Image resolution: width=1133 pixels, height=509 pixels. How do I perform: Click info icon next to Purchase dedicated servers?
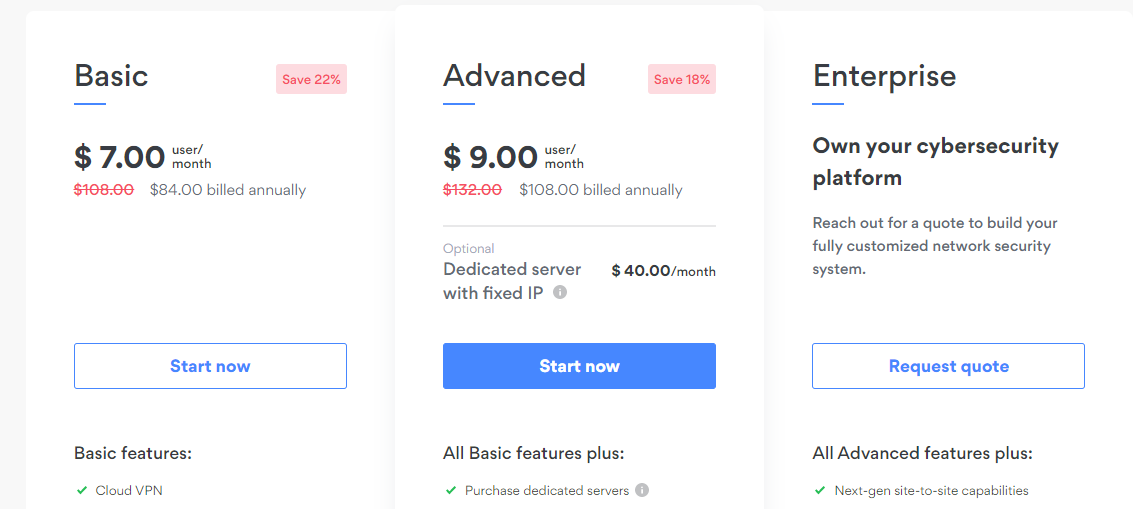(642, 490)
